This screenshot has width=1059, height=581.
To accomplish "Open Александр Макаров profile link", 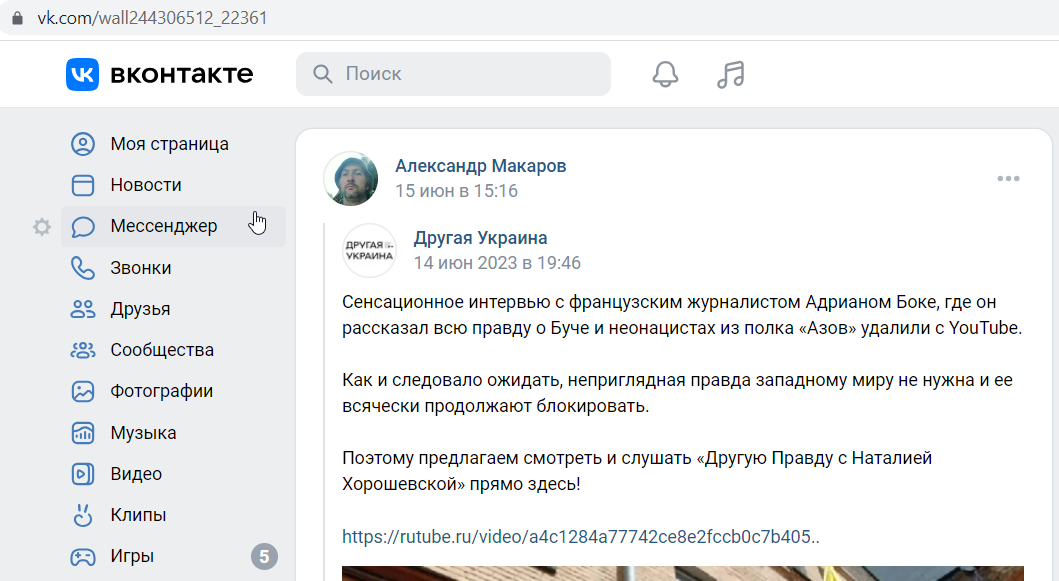I will (480, 166).
